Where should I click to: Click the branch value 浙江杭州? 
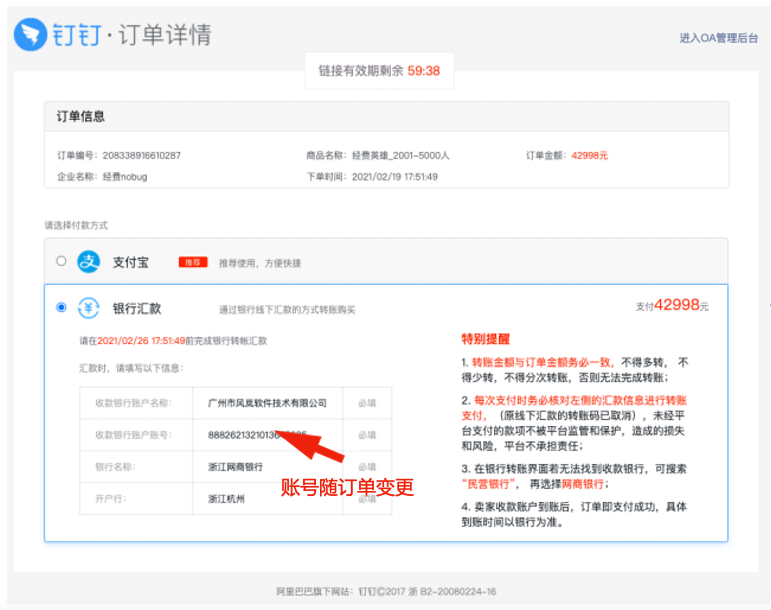226,499
